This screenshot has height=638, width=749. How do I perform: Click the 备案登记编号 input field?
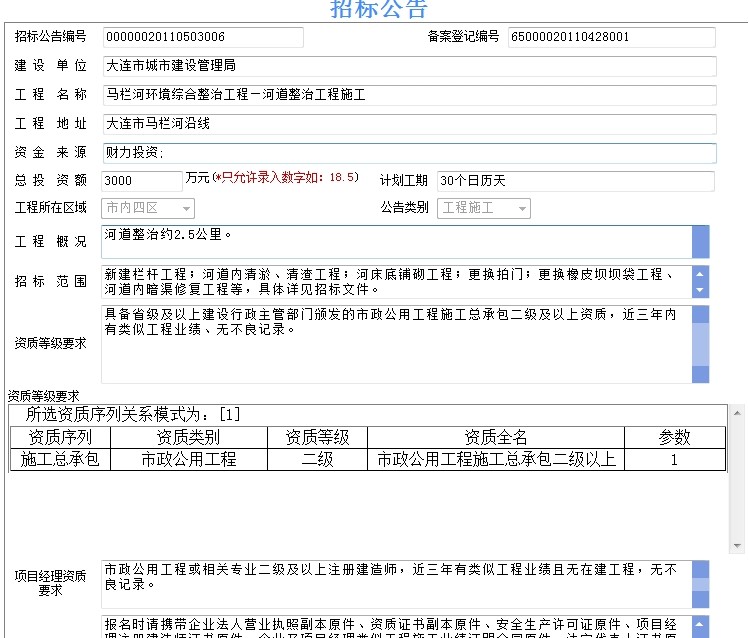tap(612, 37)
